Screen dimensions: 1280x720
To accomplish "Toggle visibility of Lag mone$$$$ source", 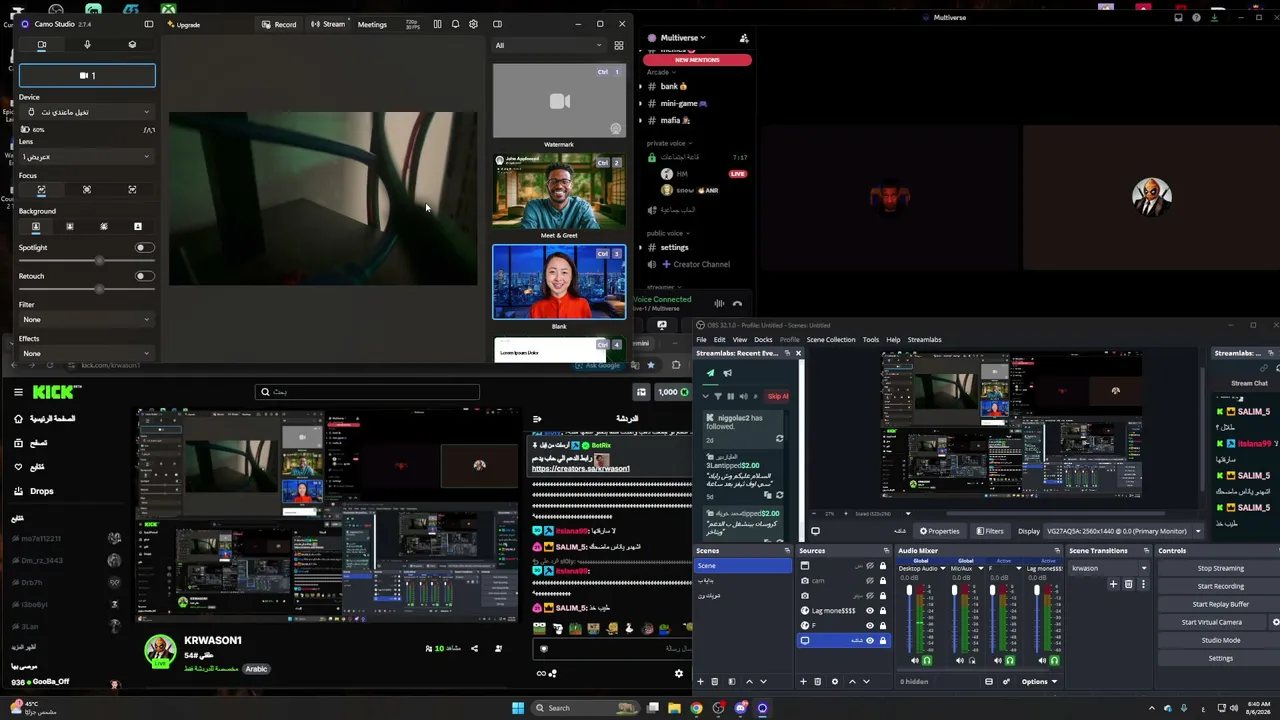I will point(869,611).
